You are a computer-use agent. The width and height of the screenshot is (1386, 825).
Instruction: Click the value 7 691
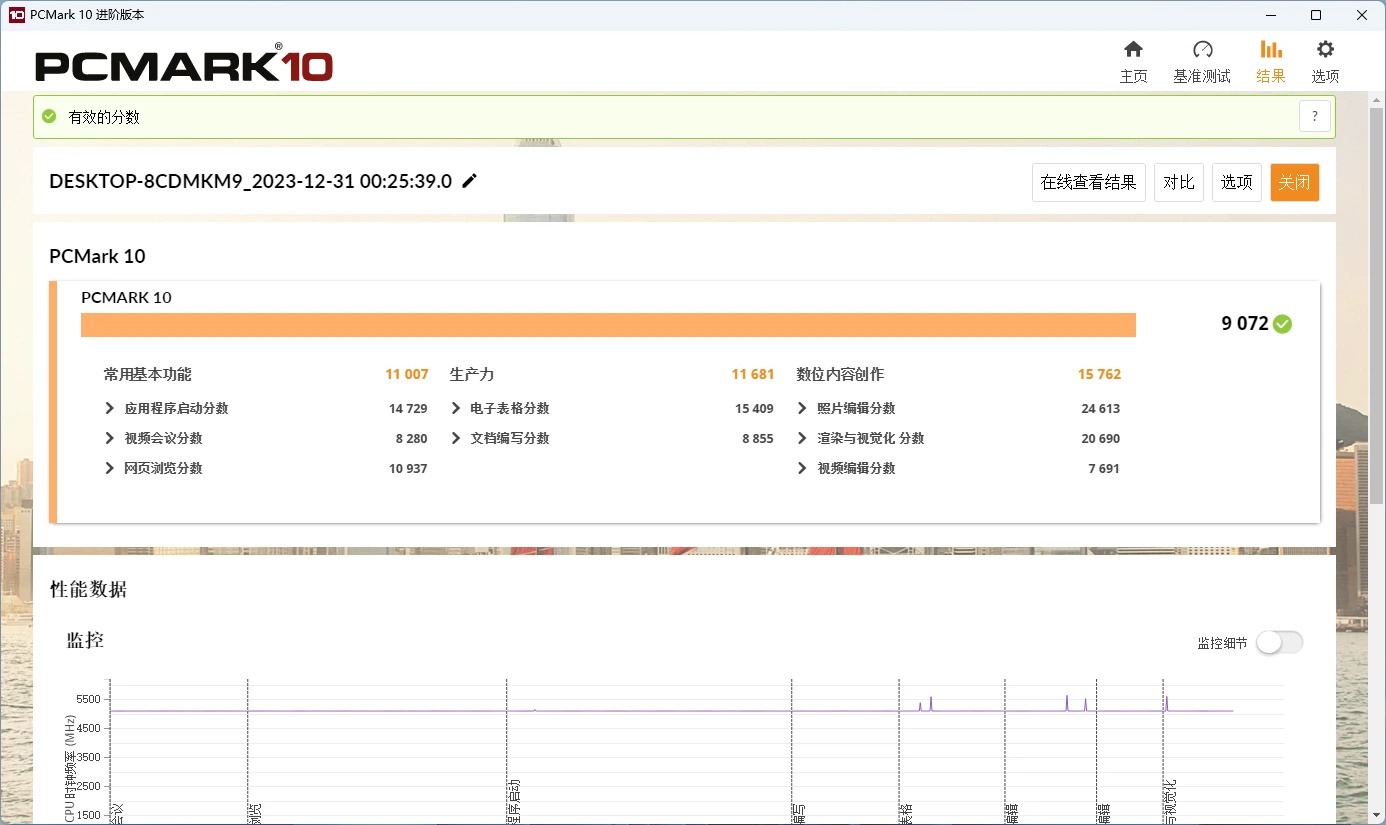tap(1104, 468)
